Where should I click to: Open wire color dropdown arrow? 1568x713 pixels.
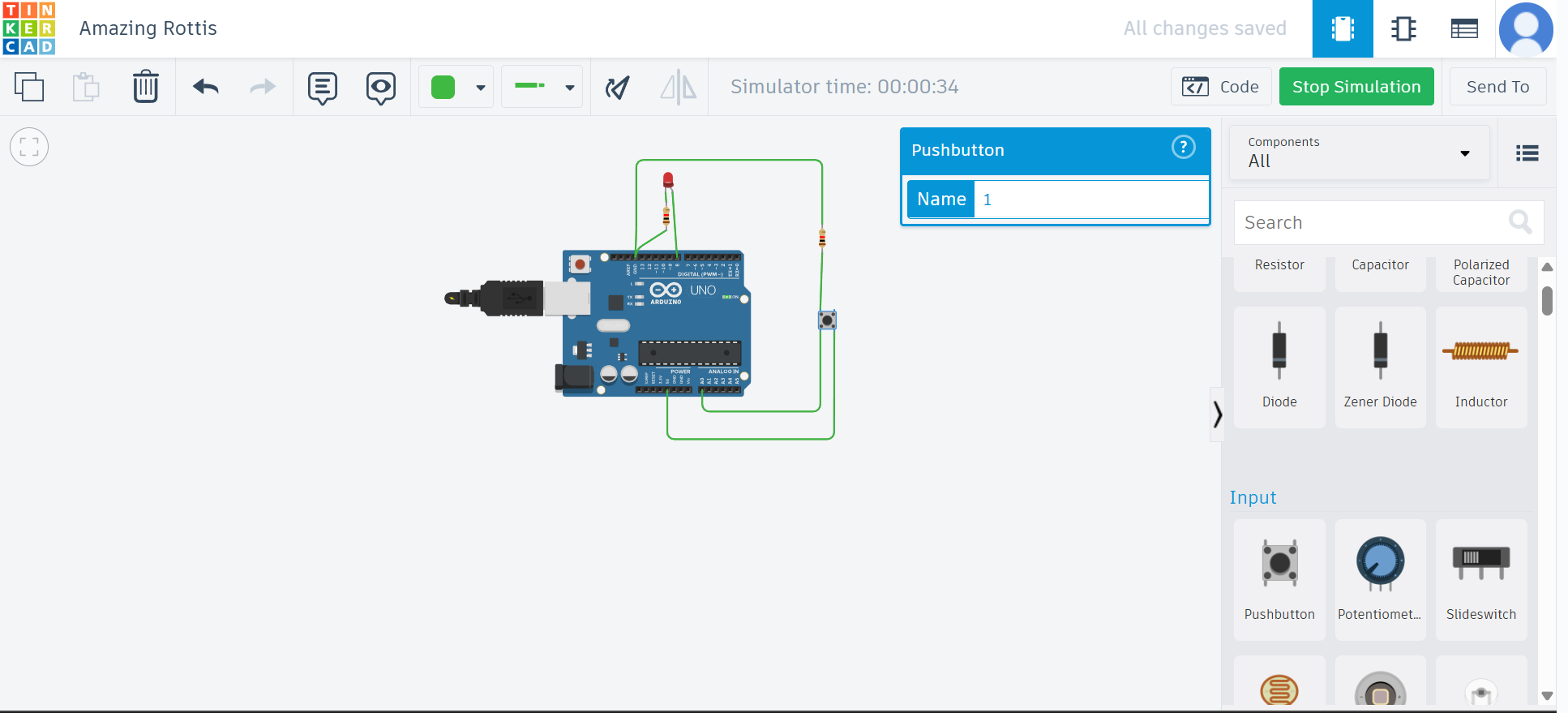coord(481,88)
